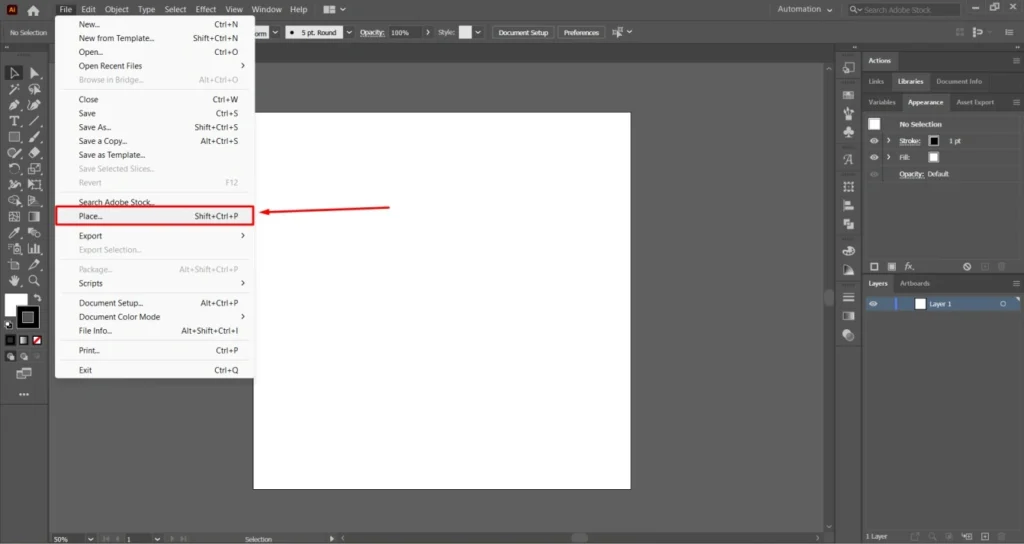The width and height of the screenshot is (1024, 544).
Task: Click Swap Fill and Stroke arrow
Action: [x=37, y=298]
